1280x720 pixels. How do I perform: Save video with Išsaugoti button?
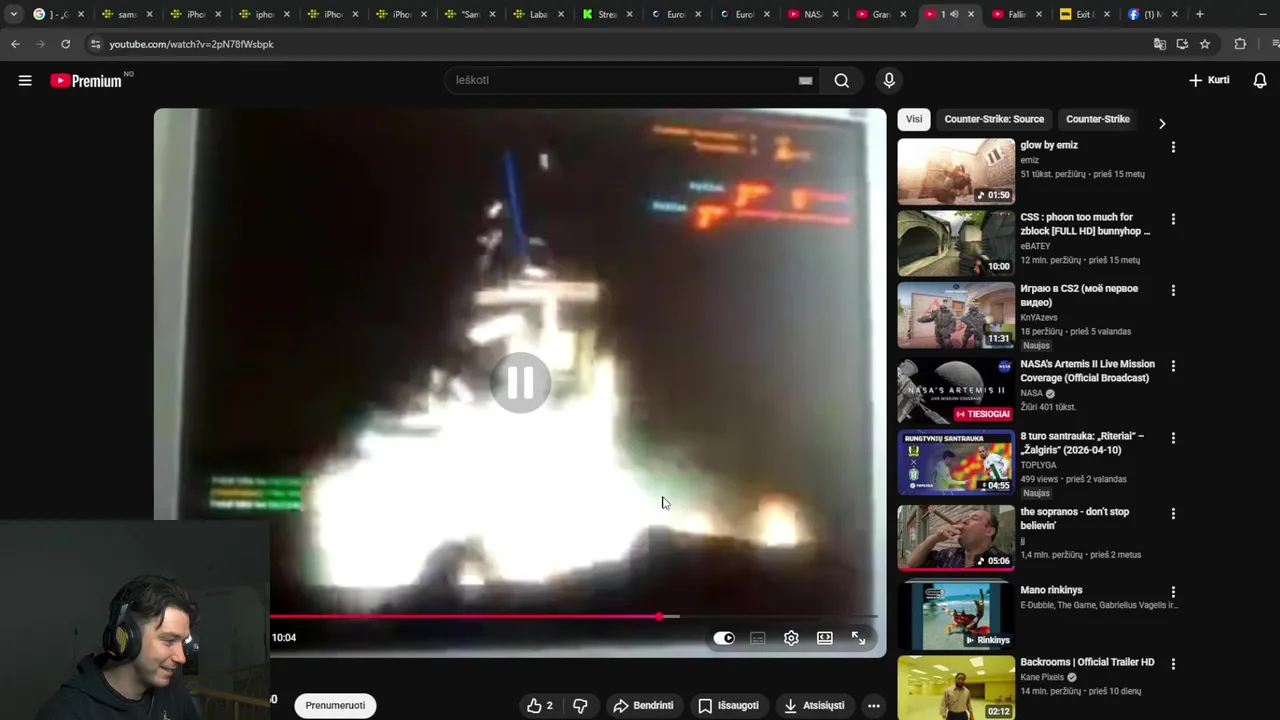point(728,706)
